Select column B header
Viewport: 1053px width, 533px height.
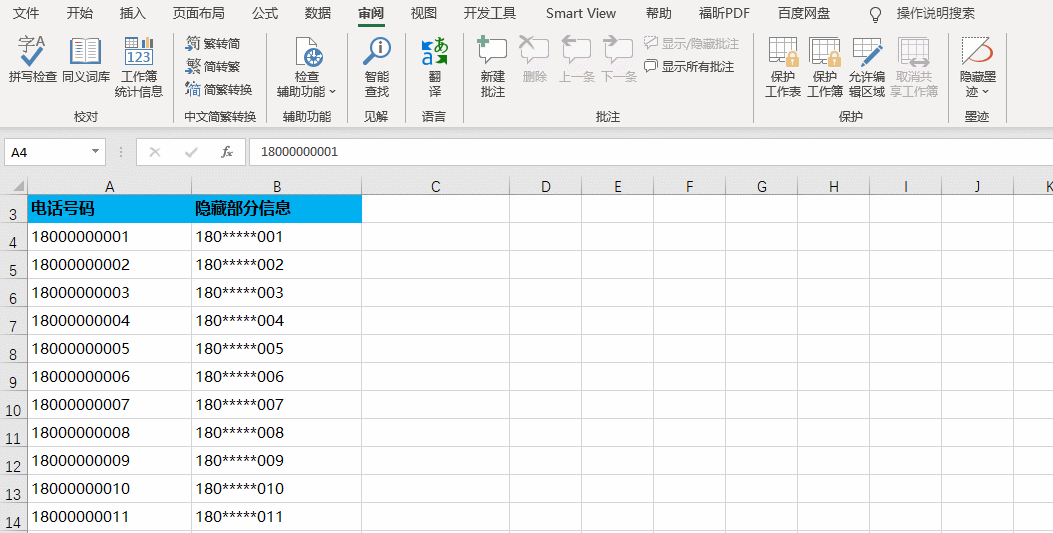tap(277, 186)
